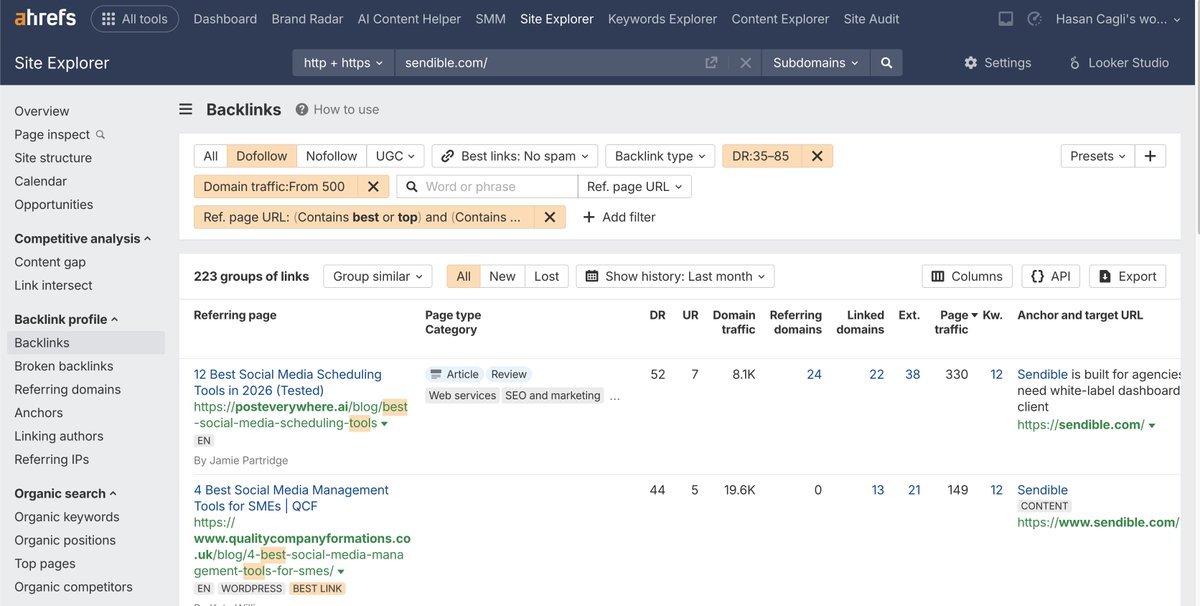The width and height of the screenshot is (1200, 606).
Task: Open Broken backlinks in the sidebar
Action: [64, 366]
